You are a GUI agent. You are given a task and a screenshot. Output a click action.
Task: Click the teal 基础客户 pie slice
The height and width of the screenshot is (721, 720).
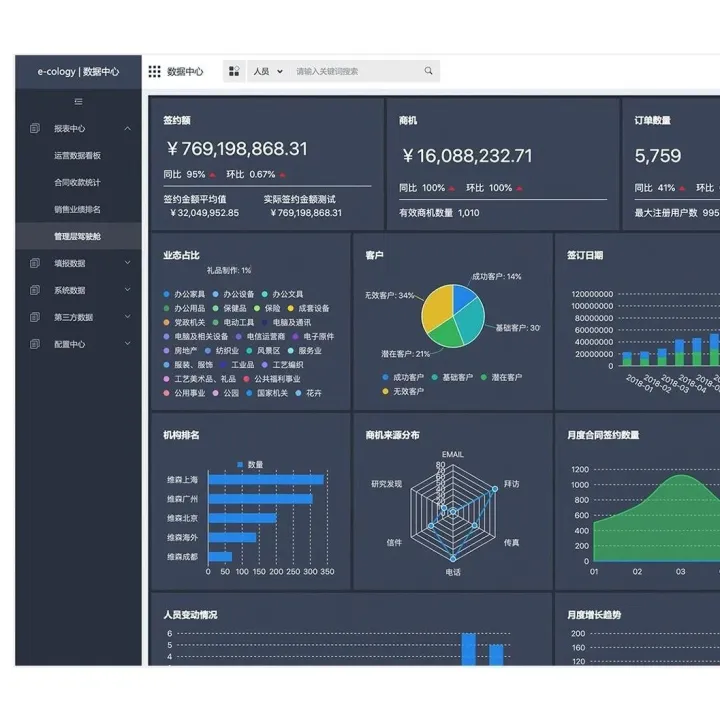(471, 322)
